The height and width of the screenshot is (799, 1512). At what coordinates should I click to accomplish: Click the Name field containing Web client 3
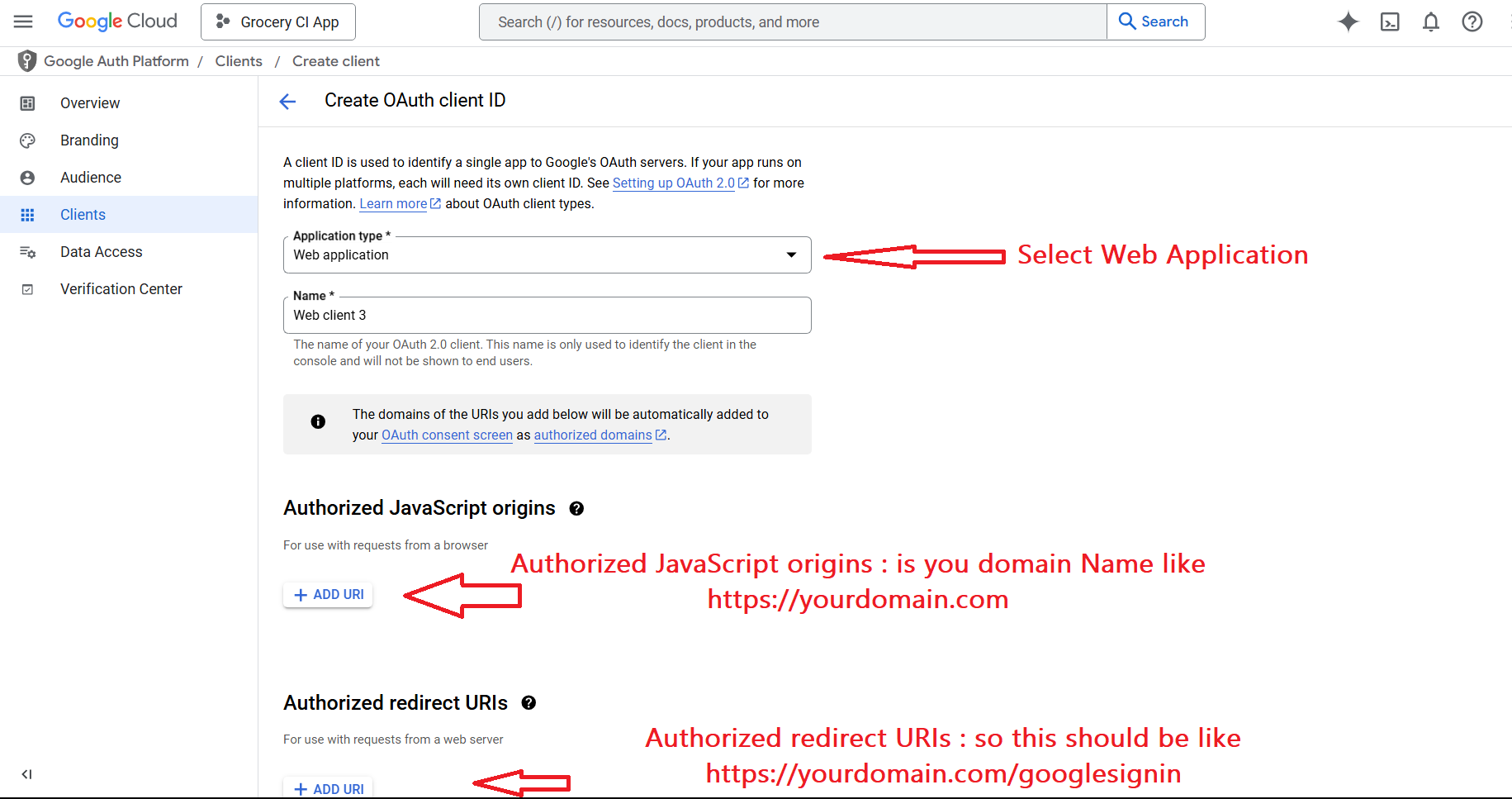(547, 315)
